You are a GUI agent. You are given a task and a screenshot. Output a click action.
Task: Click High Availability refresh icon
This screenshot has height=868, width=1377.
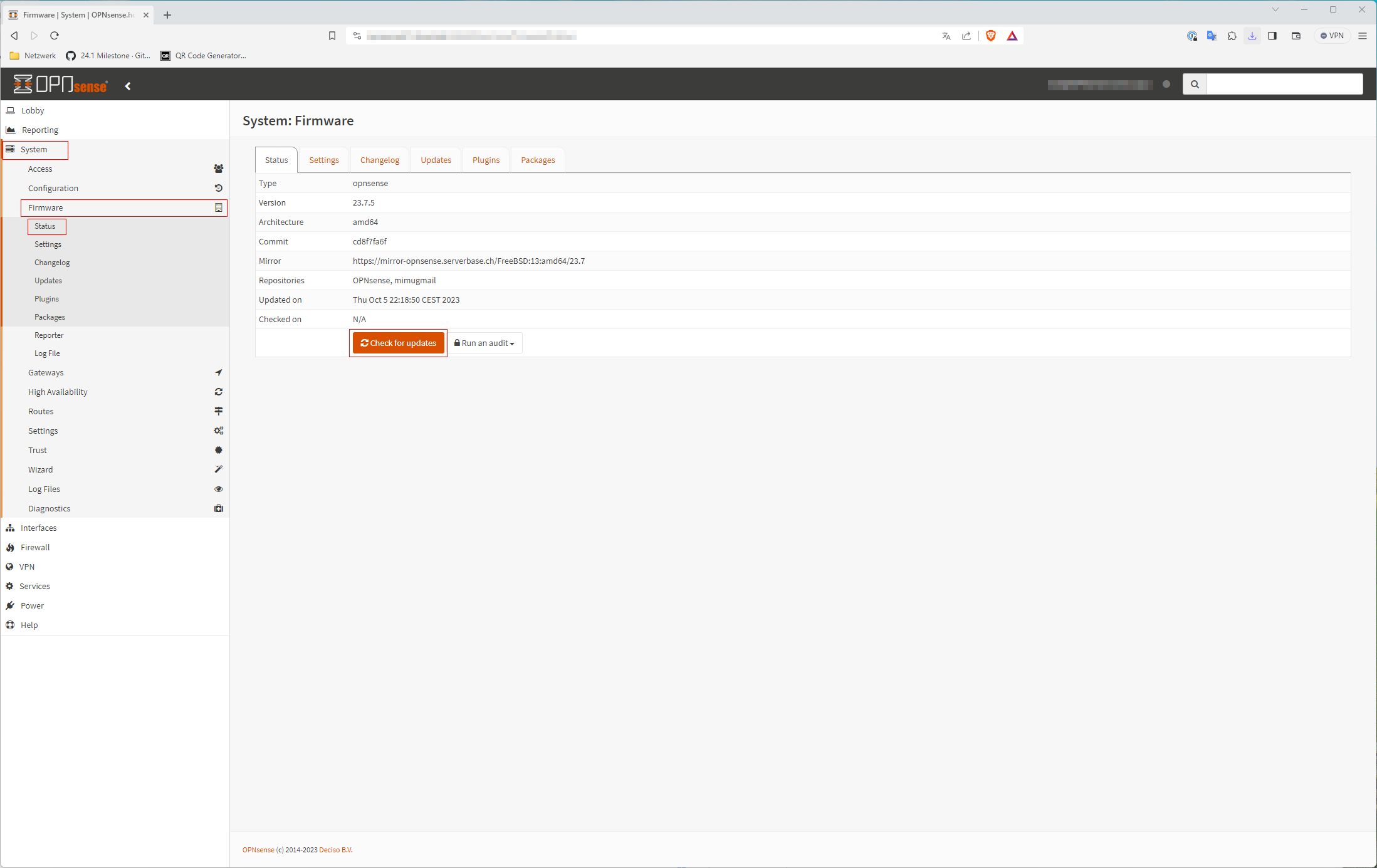coord(218,392)
